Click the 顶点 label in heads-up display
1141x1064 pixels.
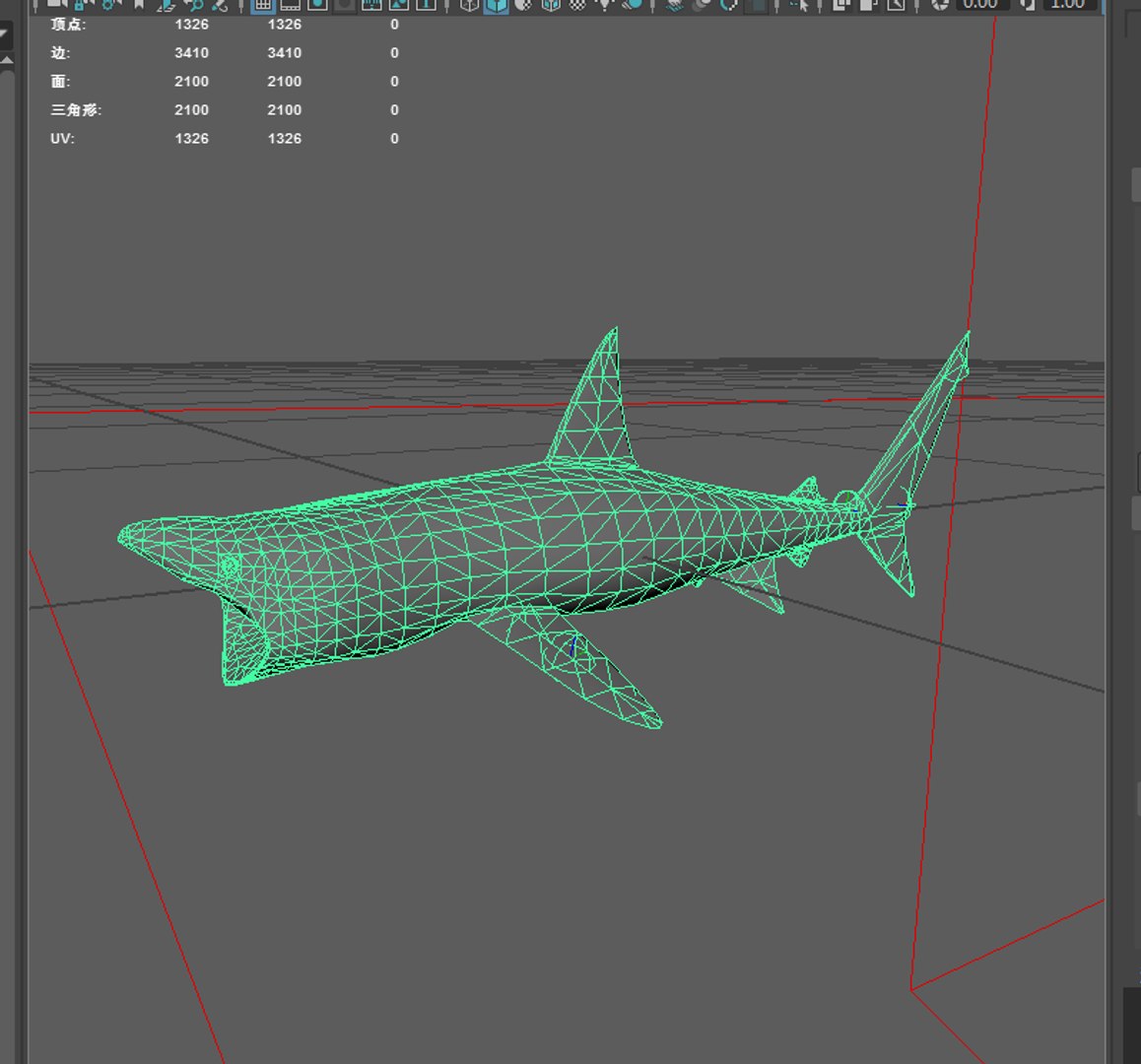pos(68,24)
